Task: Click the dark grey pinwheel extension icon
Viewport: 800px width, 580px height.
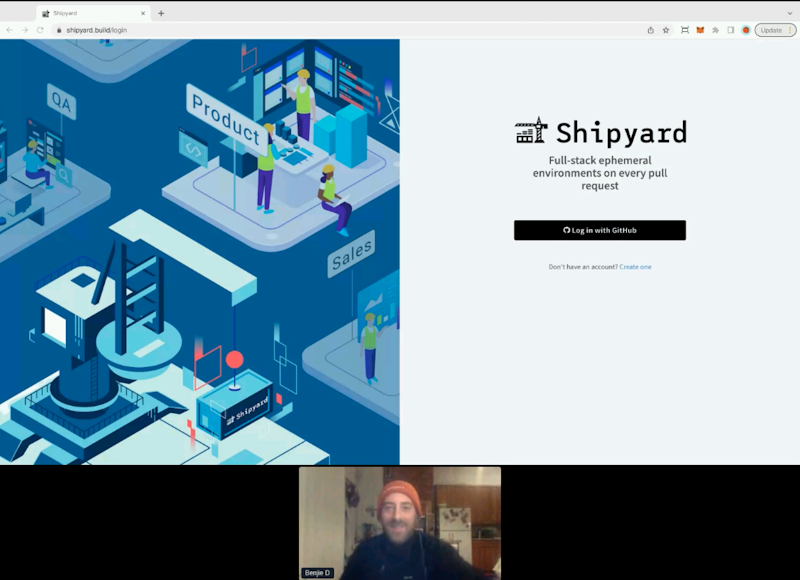Action: pos(715,30)
